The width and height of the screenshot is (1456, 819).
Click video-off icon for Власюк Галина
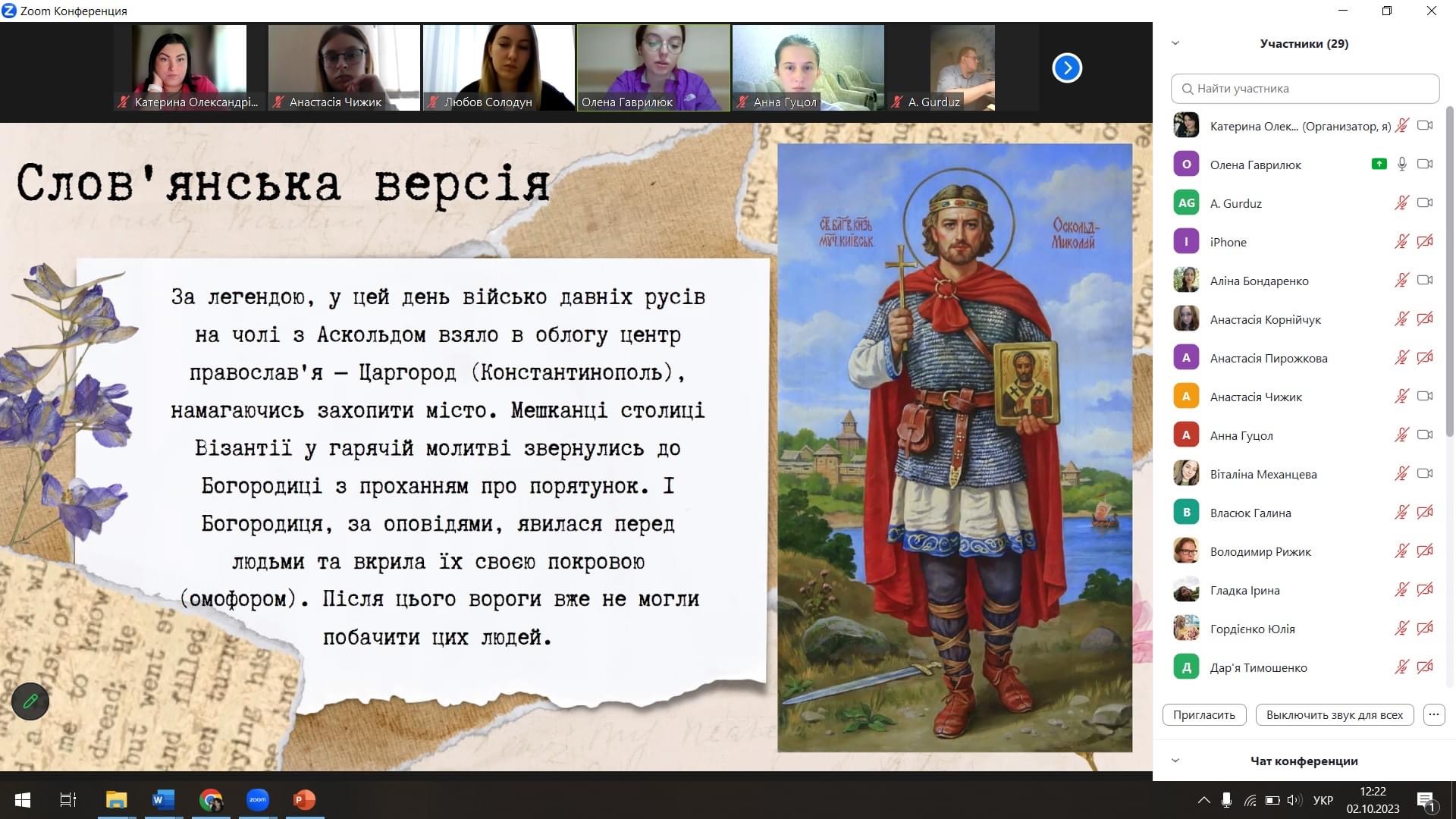click(x=1425, y=512)
